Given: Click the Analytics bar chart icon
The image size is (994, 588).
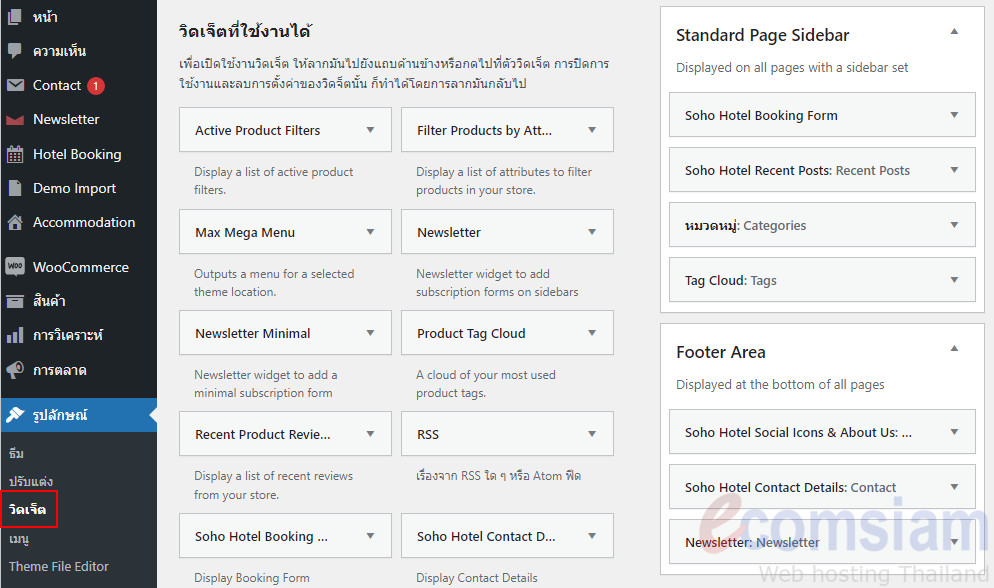Looking at the screenshot, I should (15, 335).
